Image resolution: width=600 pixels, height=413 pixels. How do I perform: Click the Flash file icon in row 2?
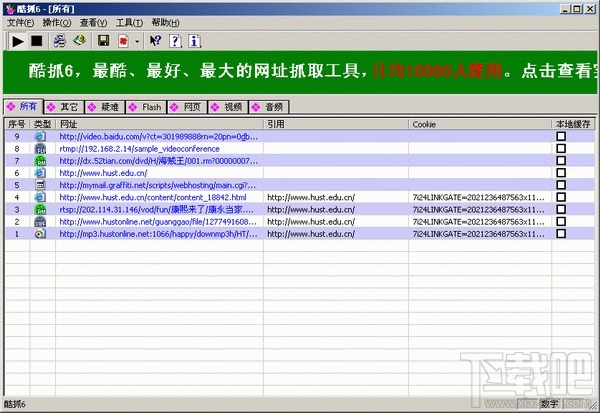(x=40, y=222)
